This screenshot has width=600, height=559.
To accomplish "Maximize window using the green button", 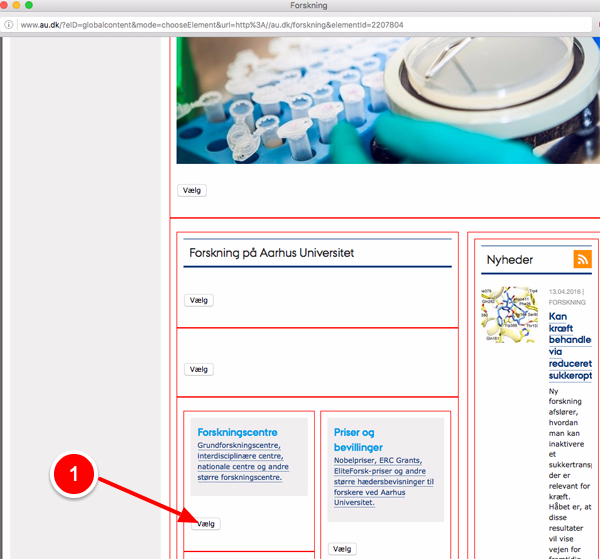I will (45, 6).
